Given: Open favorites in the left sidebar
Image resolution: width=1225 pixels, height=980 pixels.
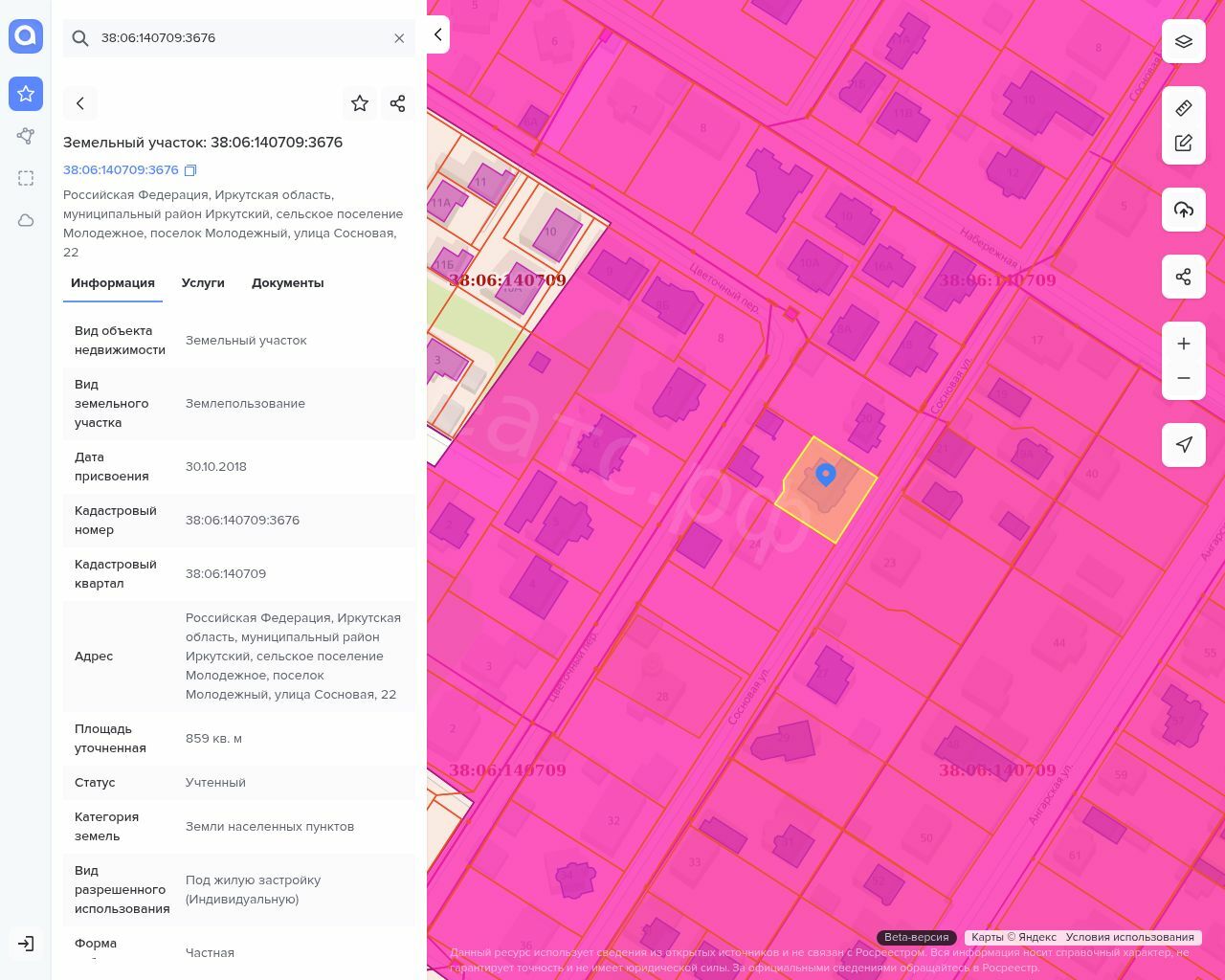Looking at the screenshot, I should (26, 94).
